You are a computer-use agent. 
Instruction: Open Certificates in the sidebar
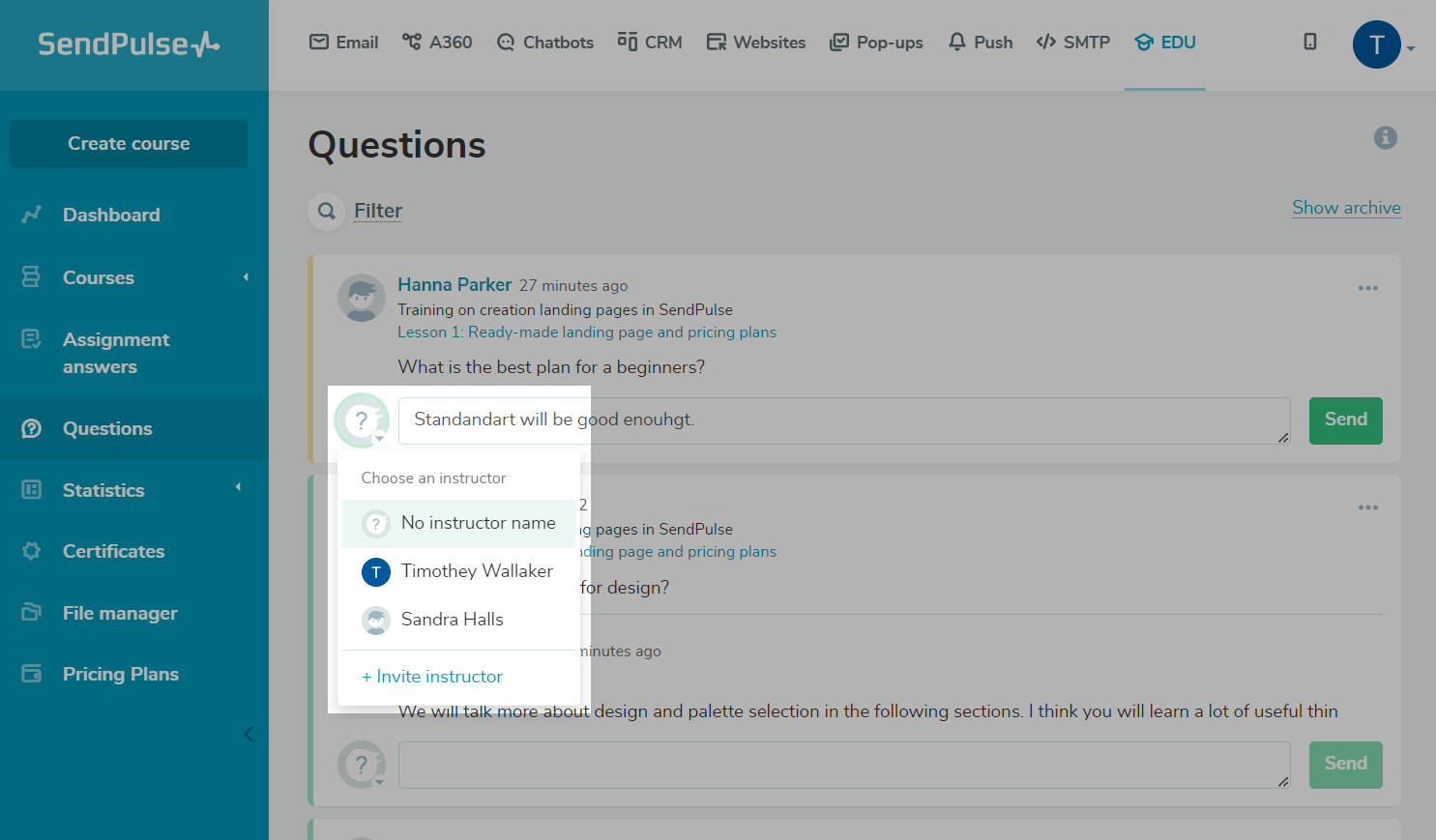pyautogui.click(x=113, y=552)
